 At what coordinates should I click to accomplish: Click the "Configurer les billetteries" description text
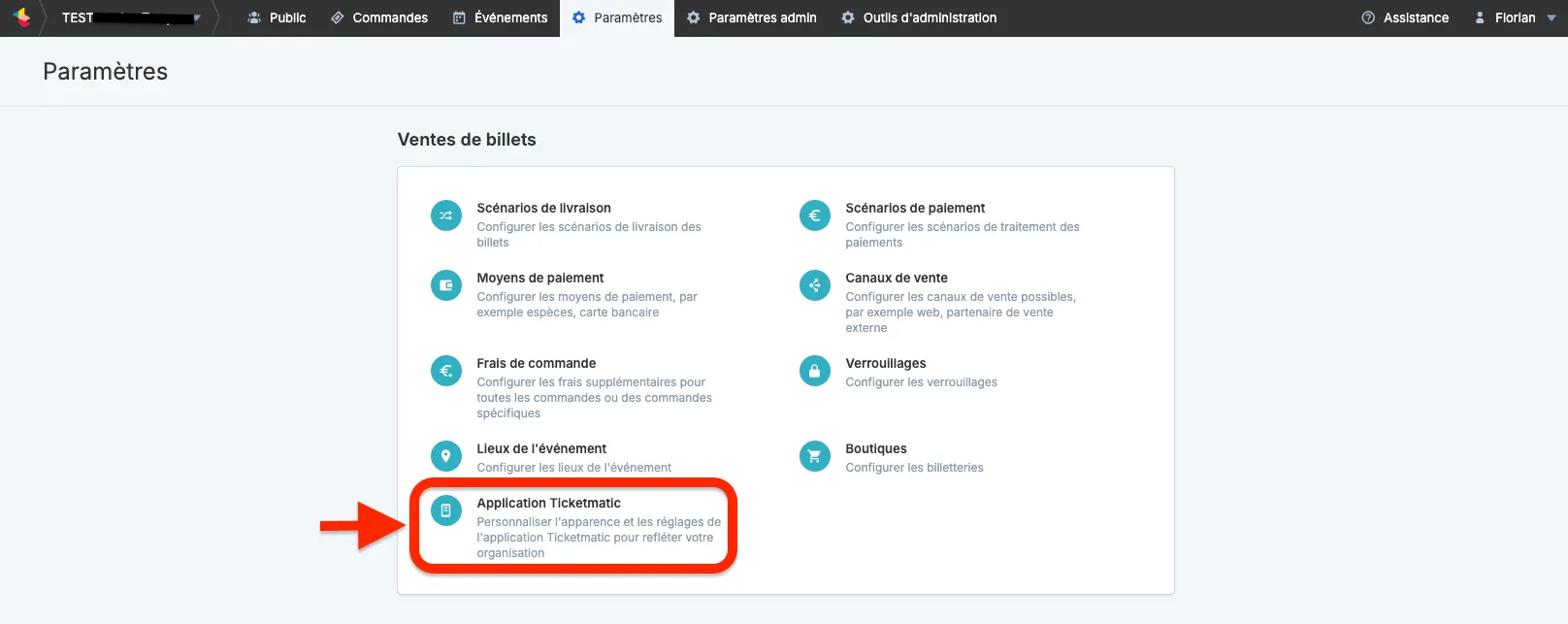(x=914, y=468)
